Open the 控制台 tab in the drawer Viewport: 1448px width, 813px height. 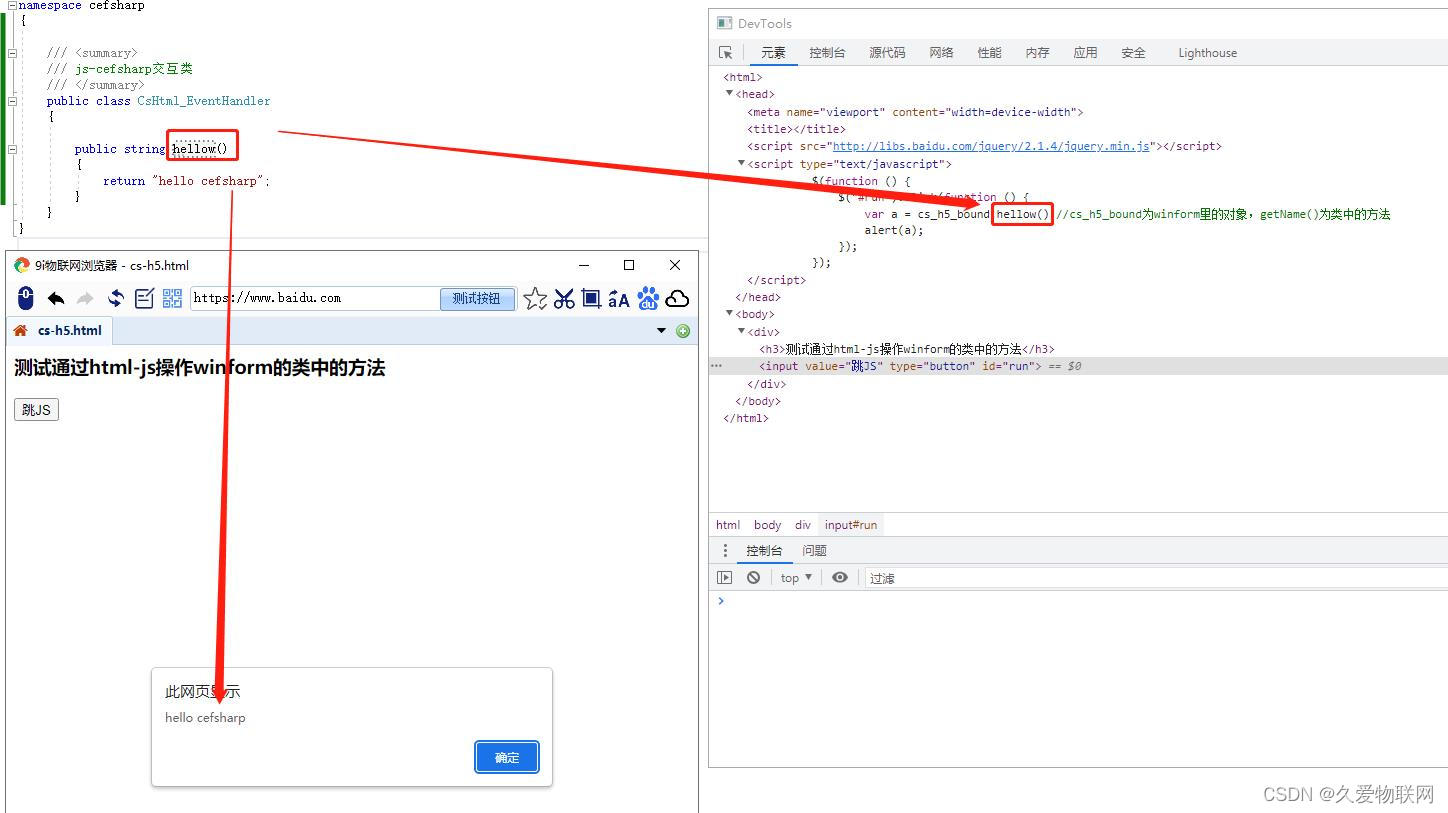pos(765,550)
